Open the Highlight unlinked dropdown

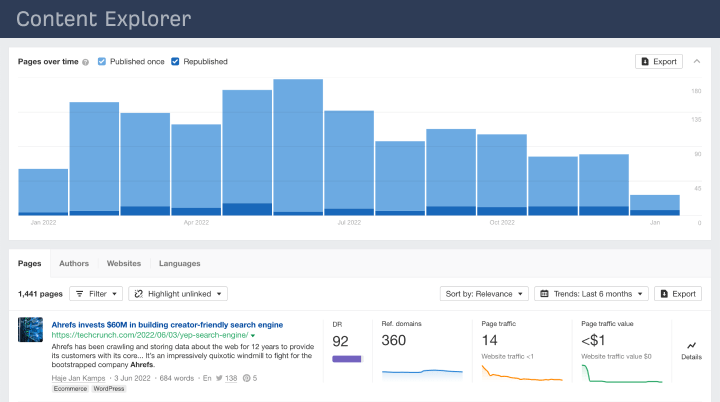point(178,294)
